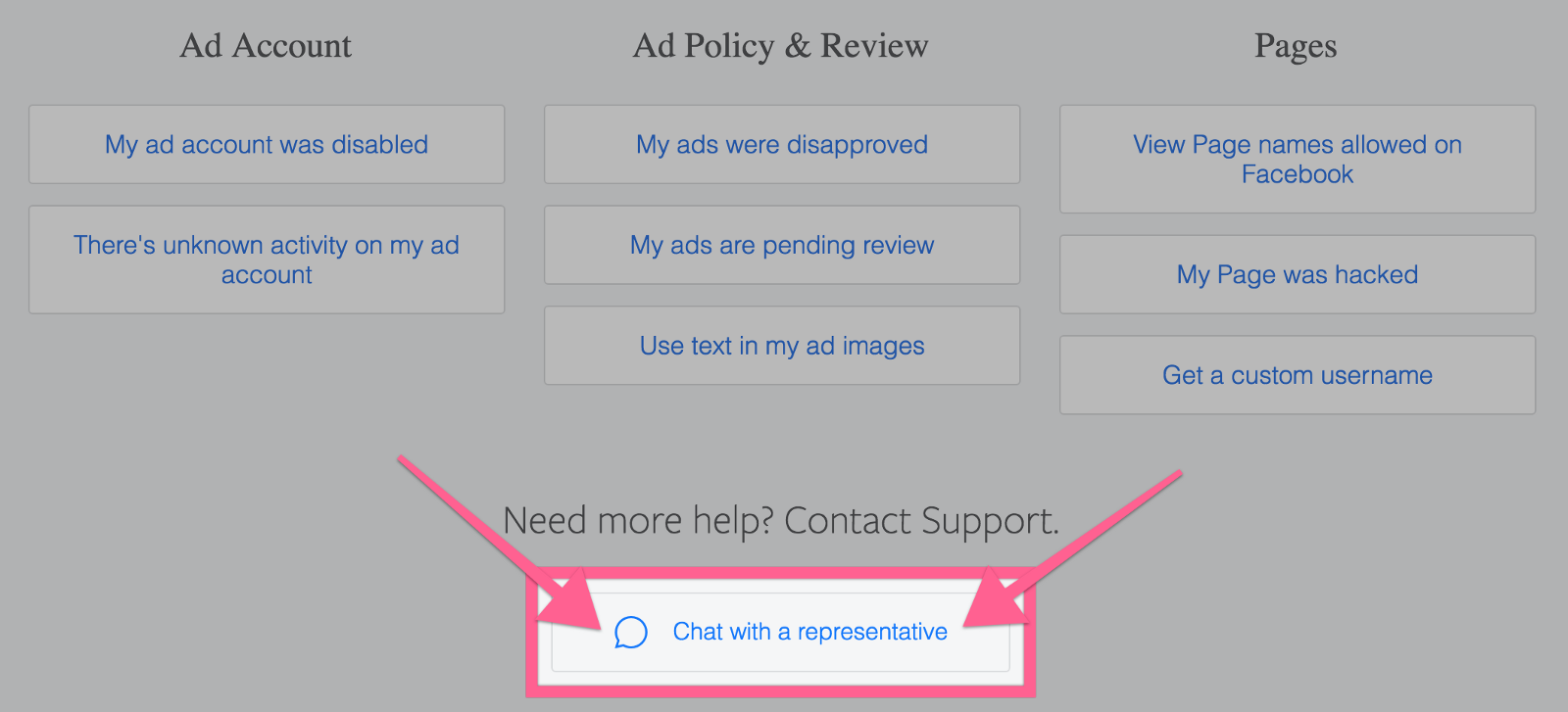Click the ampersand in 'Ad Policy & Review'
Image resolution: width=1568 pixels, height=712 pixels.
798,46
